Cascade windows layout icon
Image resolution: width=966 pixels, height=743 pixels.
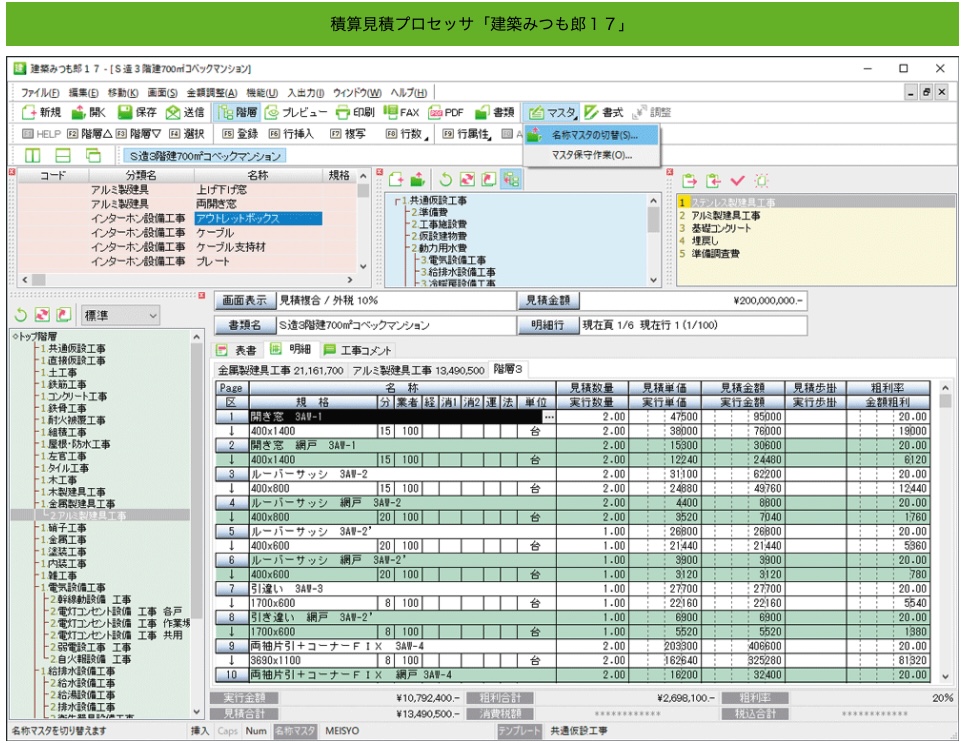[94, 156]
